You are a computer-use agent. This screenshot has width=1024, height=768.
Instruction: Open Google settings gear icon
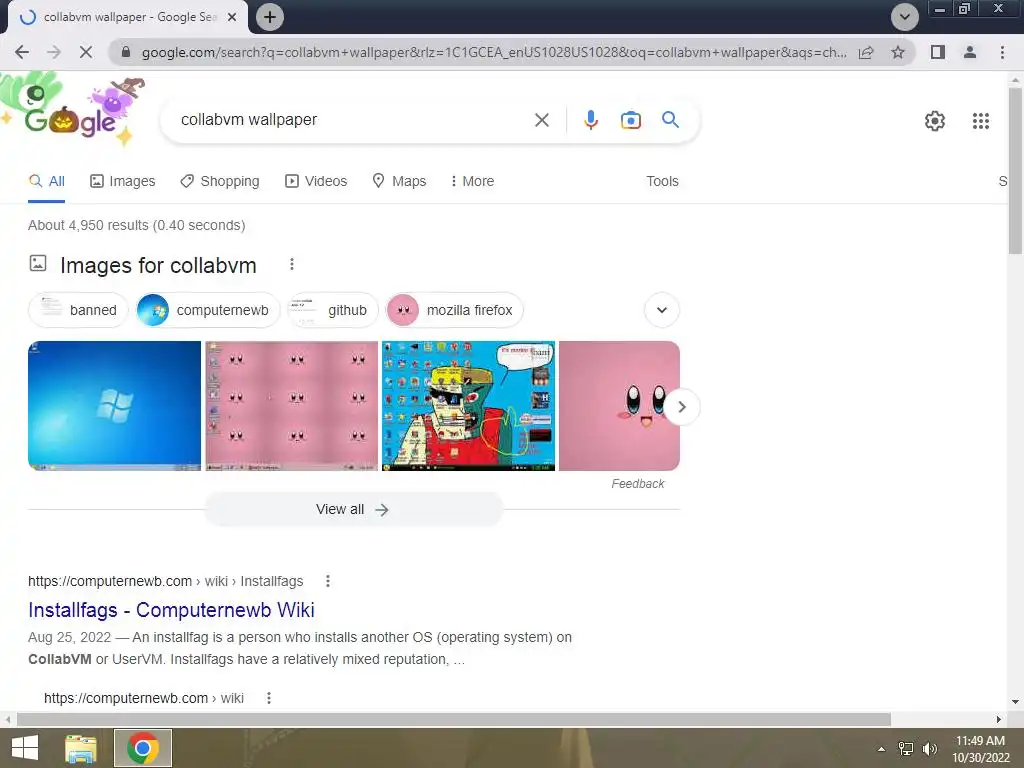tap(935, 121)
